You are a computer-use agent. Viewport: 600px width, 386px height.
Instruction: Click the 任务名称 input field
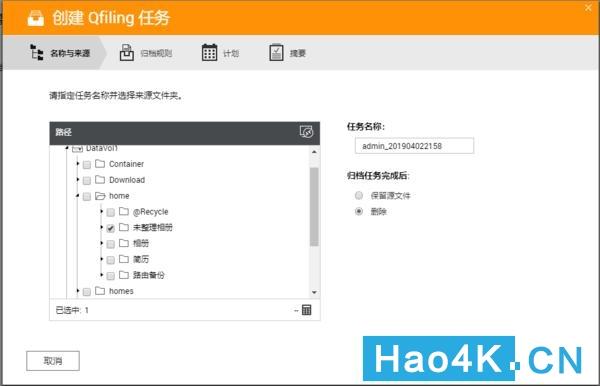tap(414, 146)
